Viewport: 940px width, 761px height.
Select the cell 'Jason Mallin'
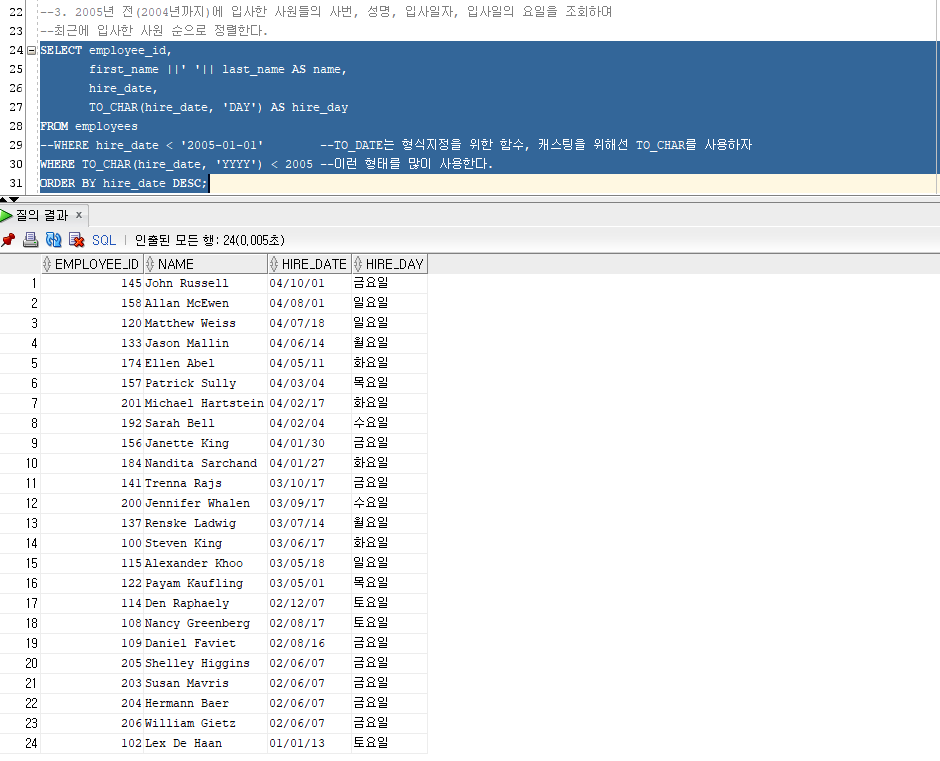click(206, 343)
